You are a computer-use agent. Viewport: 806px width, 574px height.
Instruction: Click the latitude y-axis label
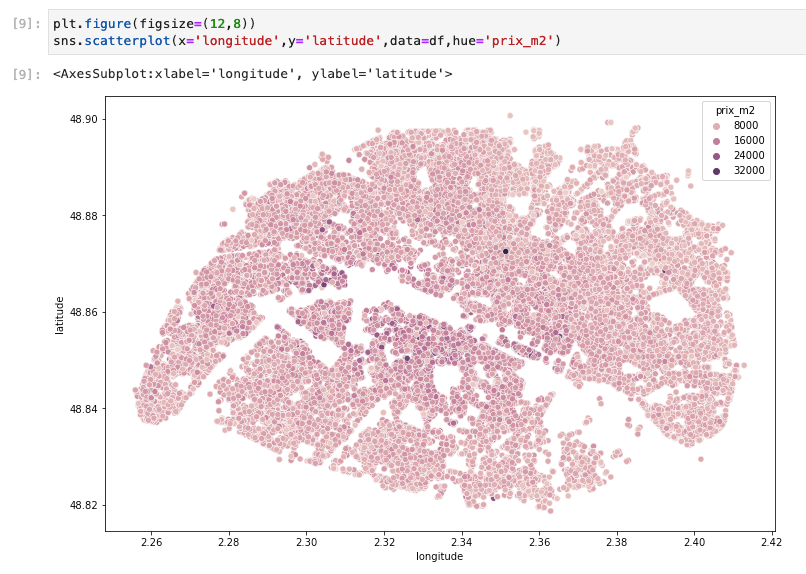point(60,316)
